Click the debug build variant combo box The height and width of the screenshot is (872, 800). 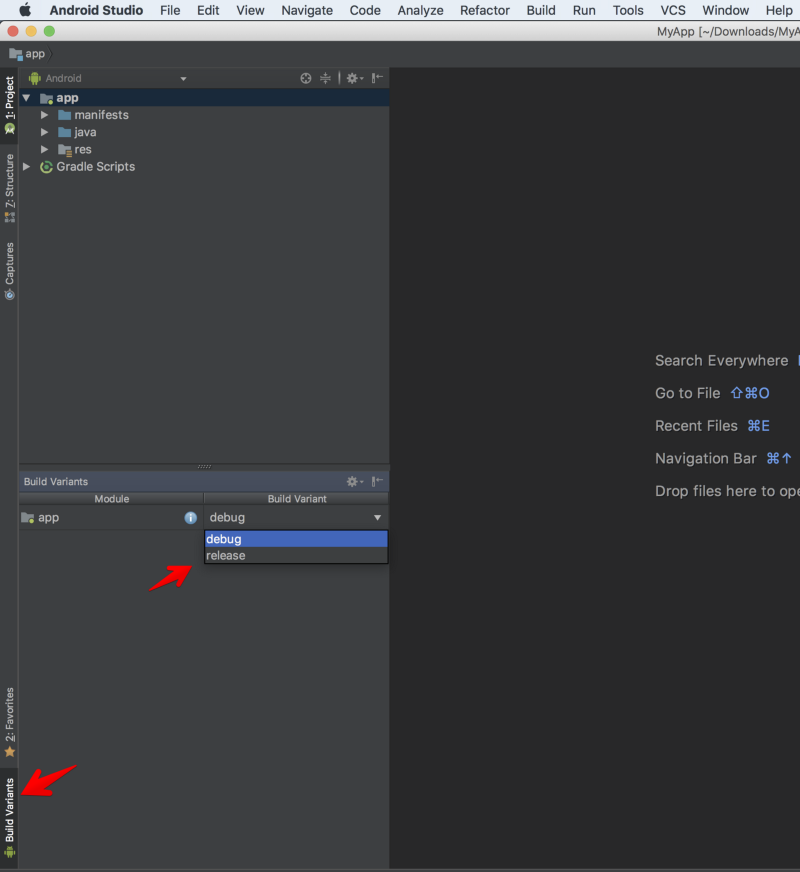(296, 518)
